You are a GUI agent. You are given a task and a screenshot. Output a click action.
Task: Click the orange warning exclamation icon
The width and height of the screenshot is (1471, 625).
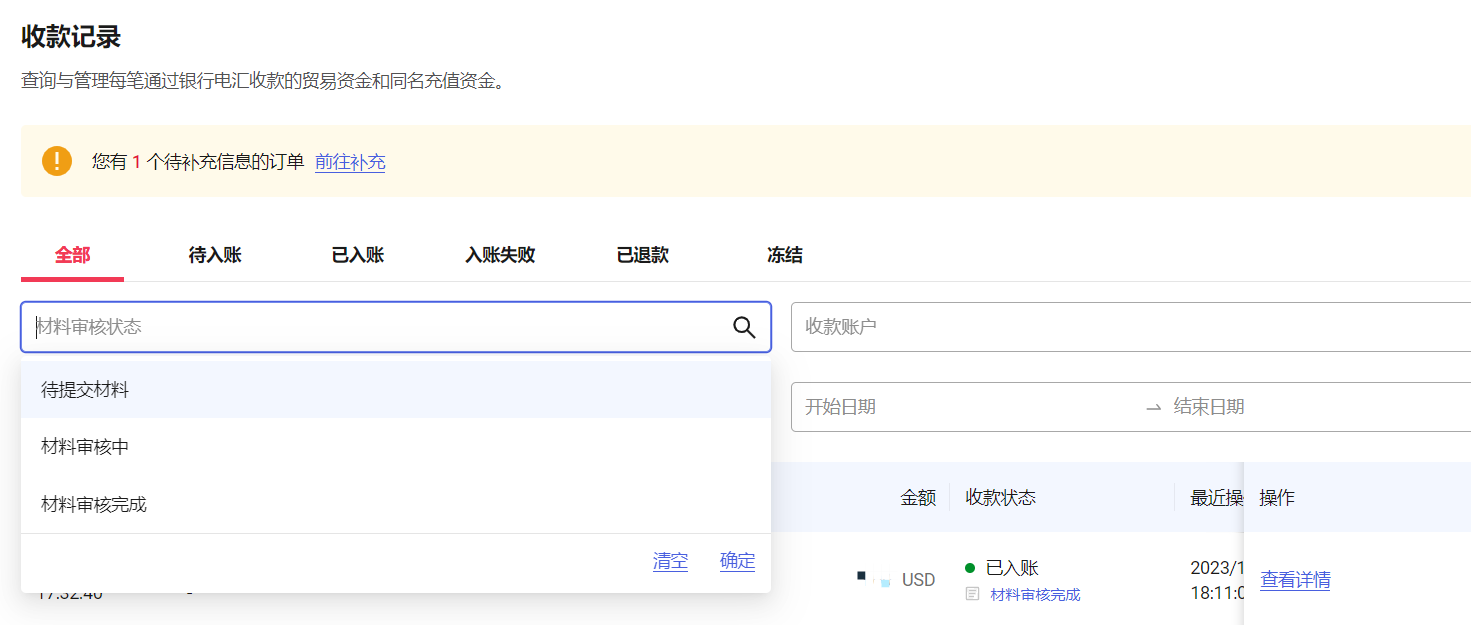pos(57,161)
